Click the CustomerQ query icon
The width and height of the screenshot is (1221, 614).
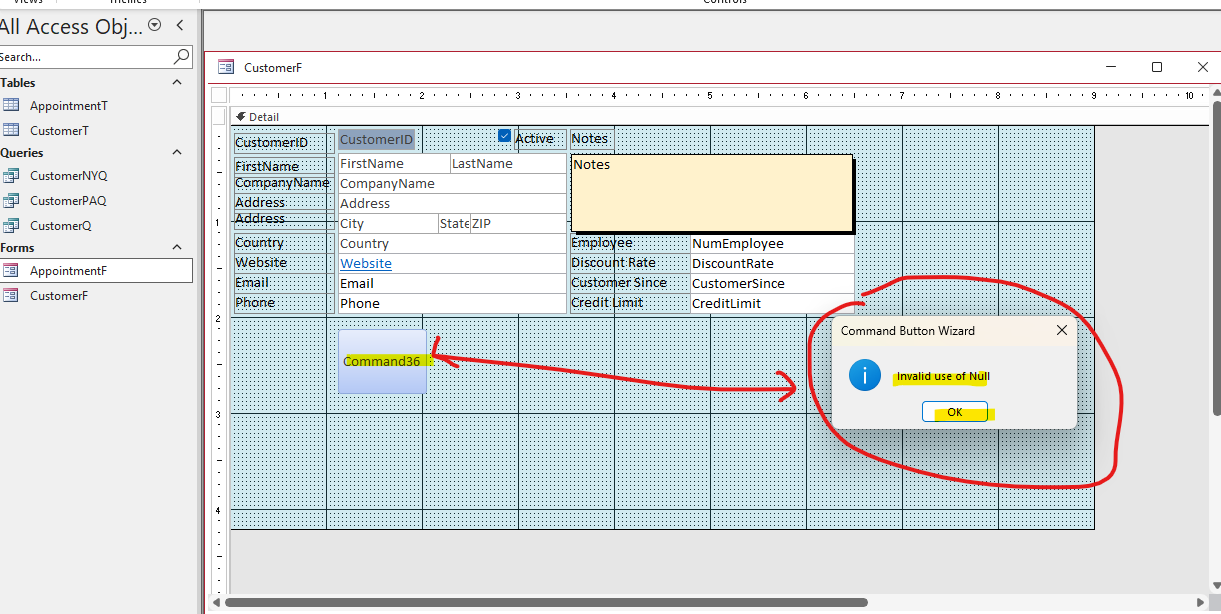pos(11,225)
